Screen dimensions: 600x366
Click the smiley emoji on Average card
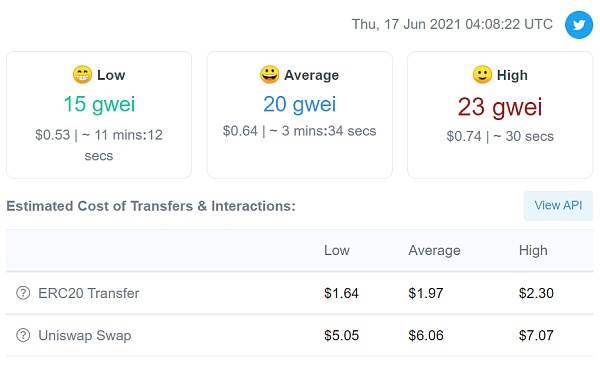coord(269,74)
